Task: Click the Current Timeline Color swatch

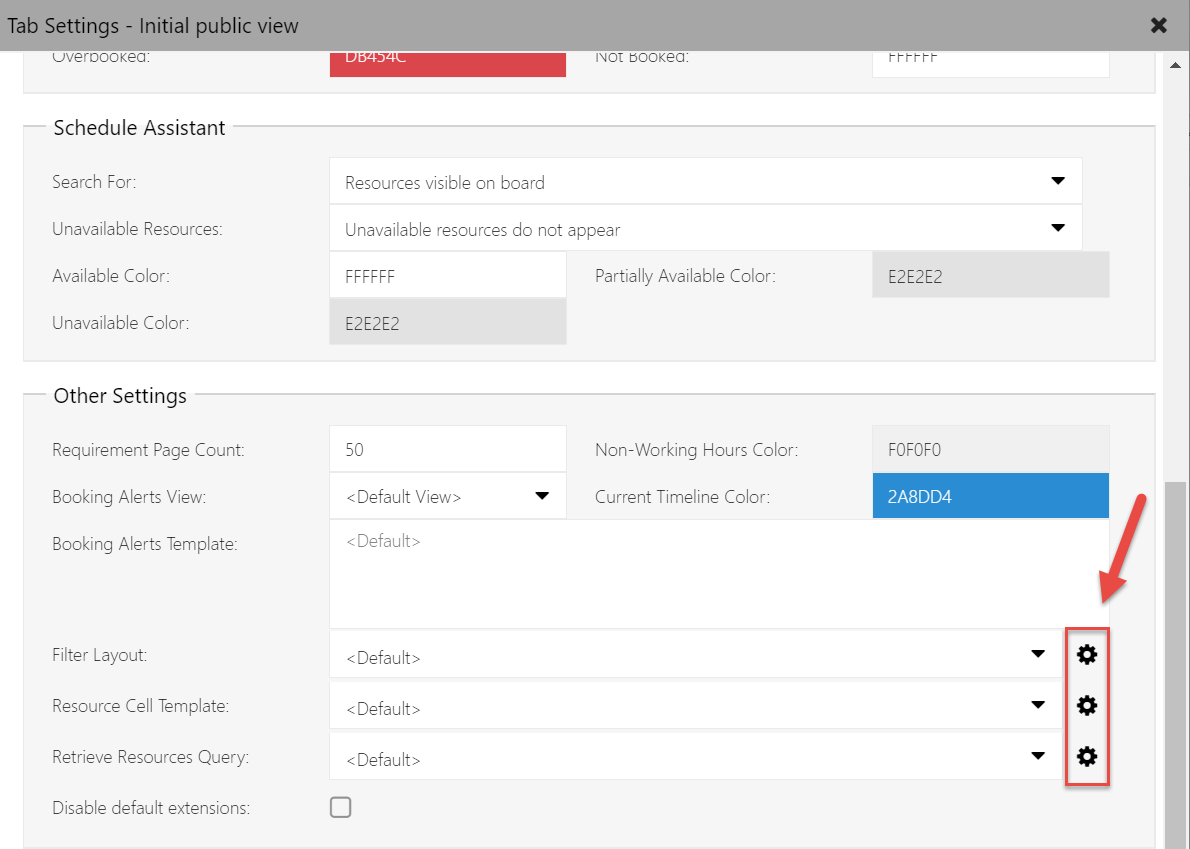Action: (990, 495)
